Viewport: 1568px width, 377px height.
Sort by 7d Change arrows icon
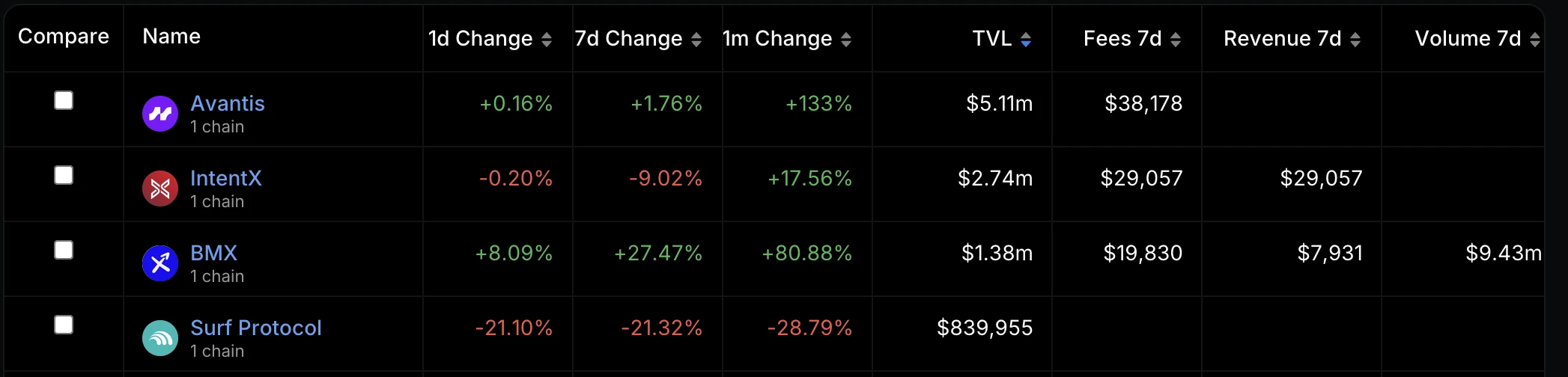(x=696, y=40)
